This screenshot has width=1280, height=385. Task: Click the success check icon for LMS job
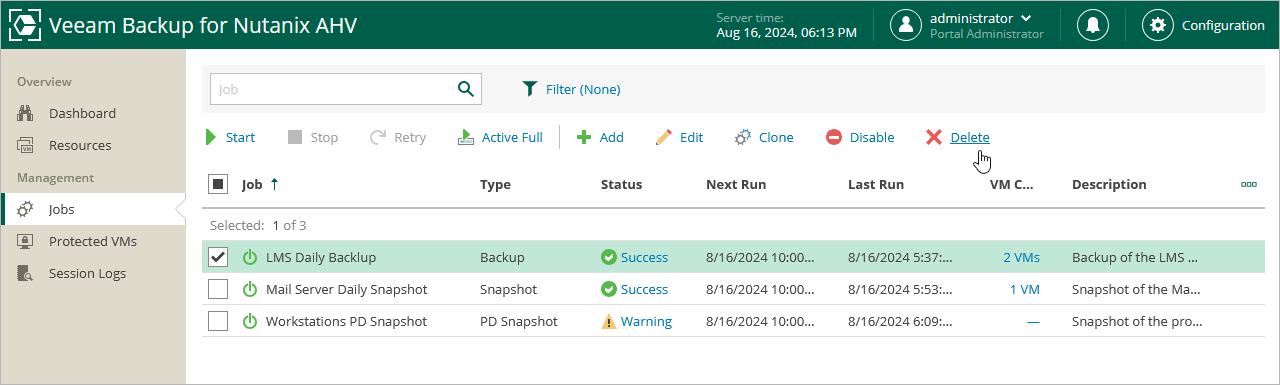click(608, 257)
